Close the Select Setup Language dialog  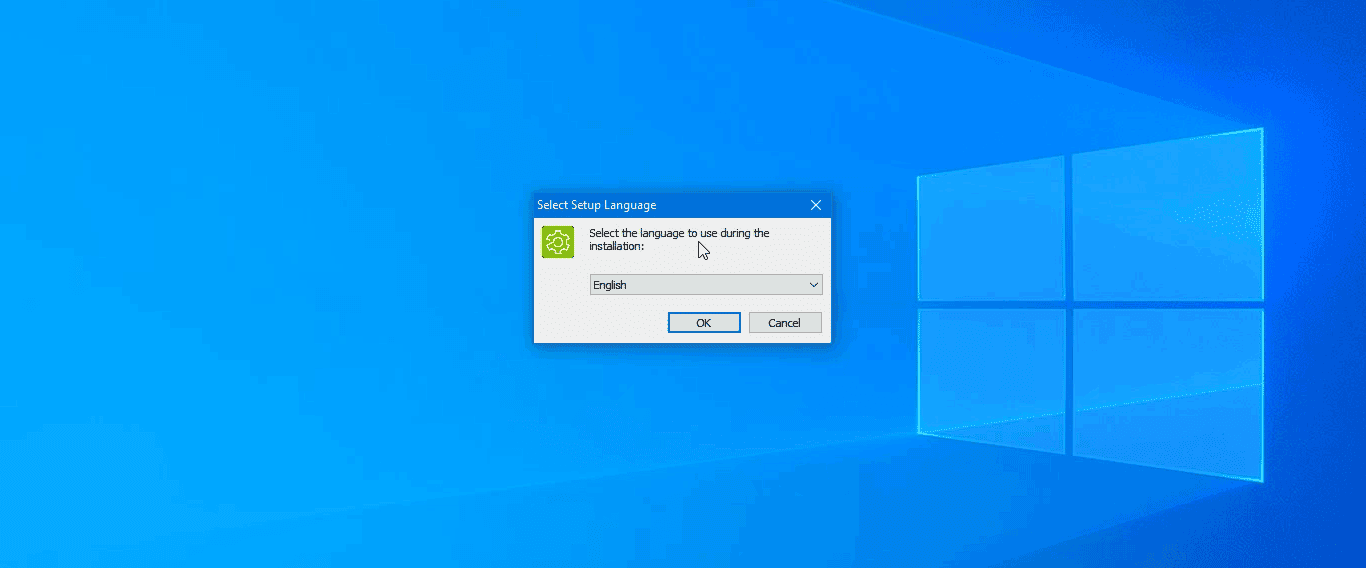click(x=816, y=205)
